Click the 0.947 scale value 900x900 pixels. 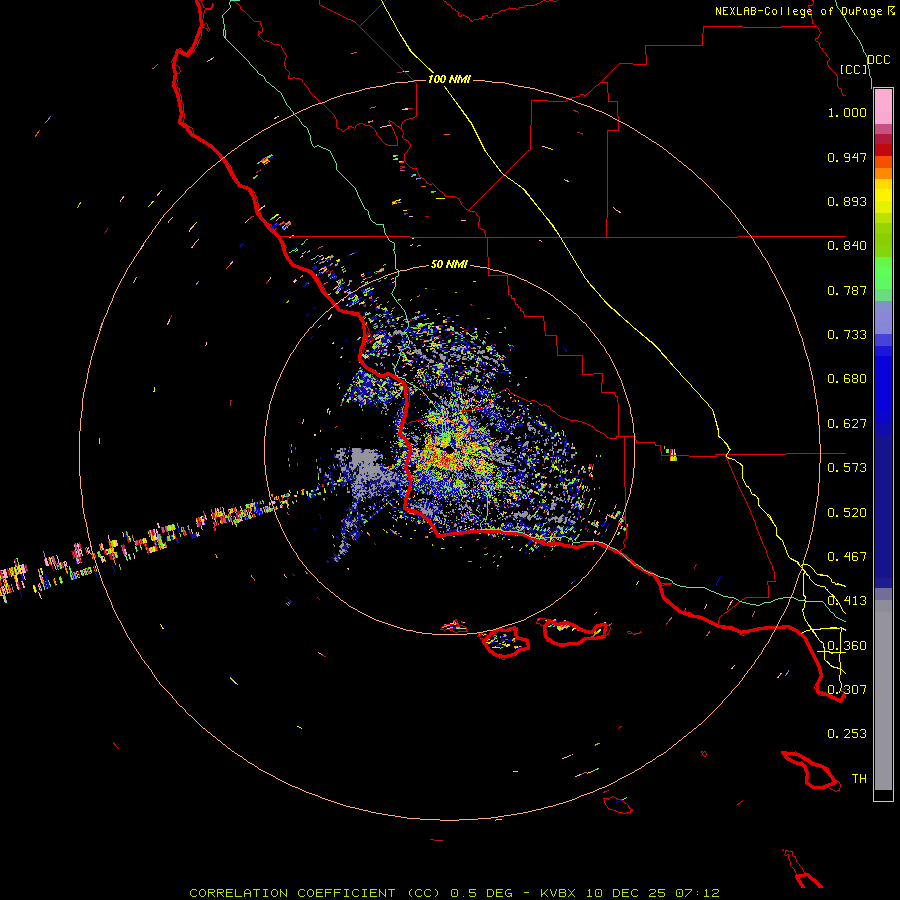[847, 157]
